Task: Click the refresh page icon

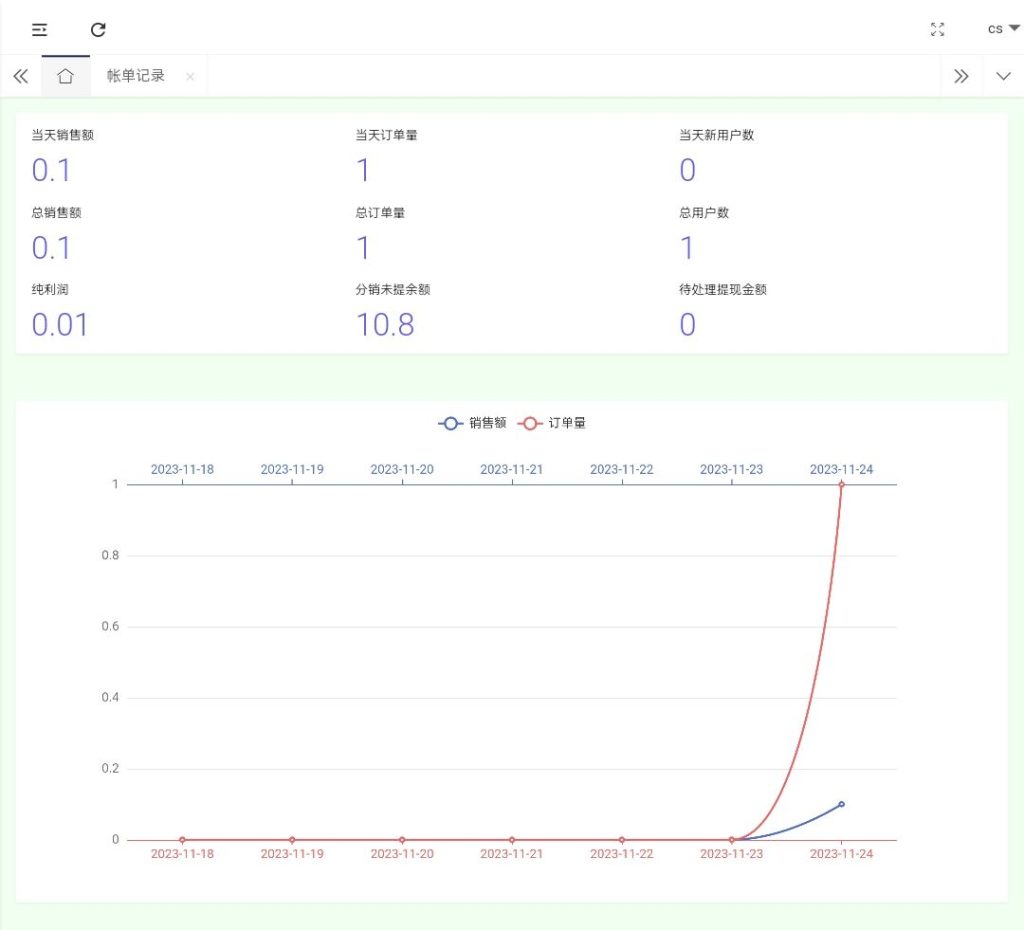Action: pos(98,29)
